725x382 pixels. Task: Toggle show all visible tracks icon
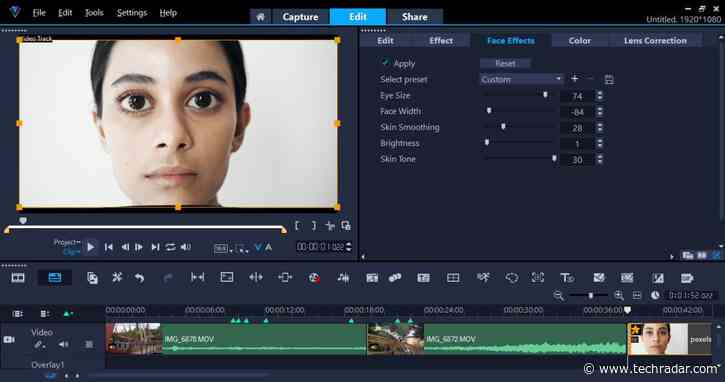pos(18,314)
